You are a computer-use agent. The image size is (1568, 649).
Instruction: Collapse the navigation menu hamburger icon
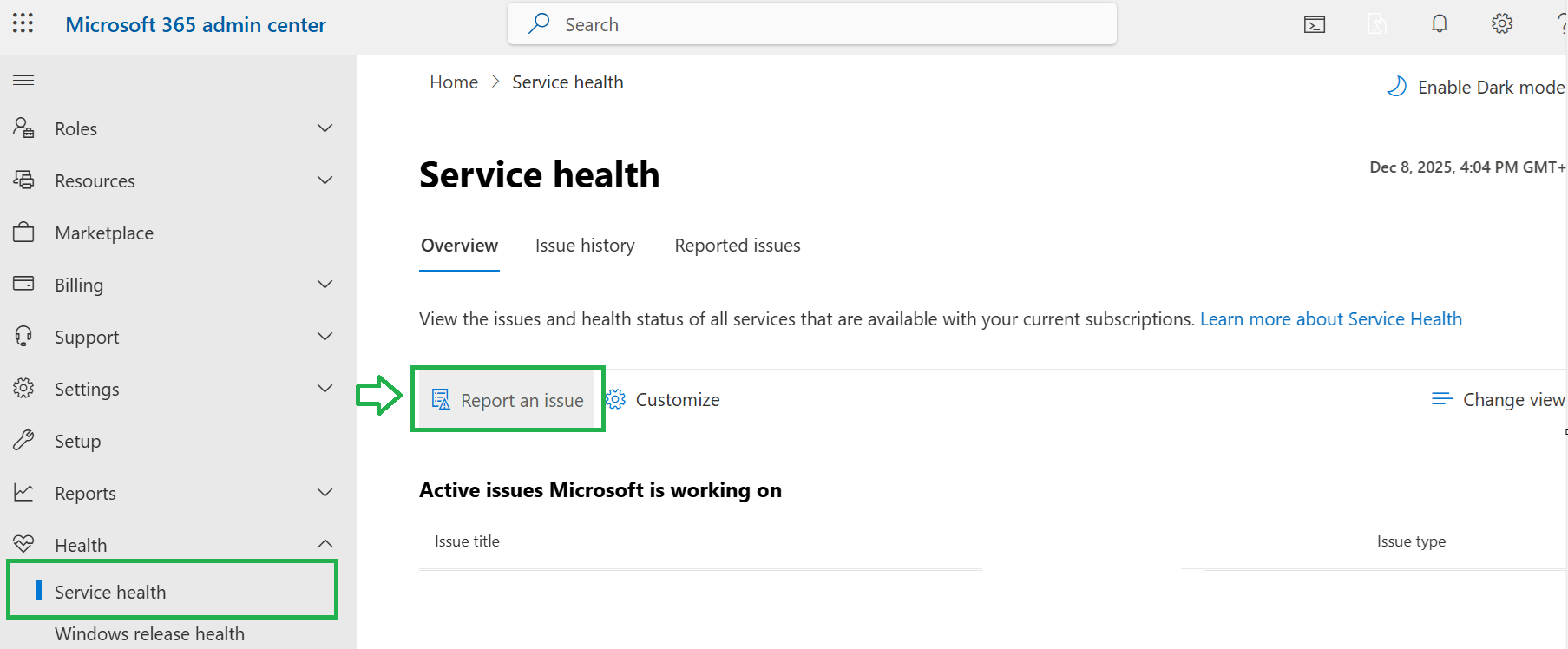tap(23, 81)
